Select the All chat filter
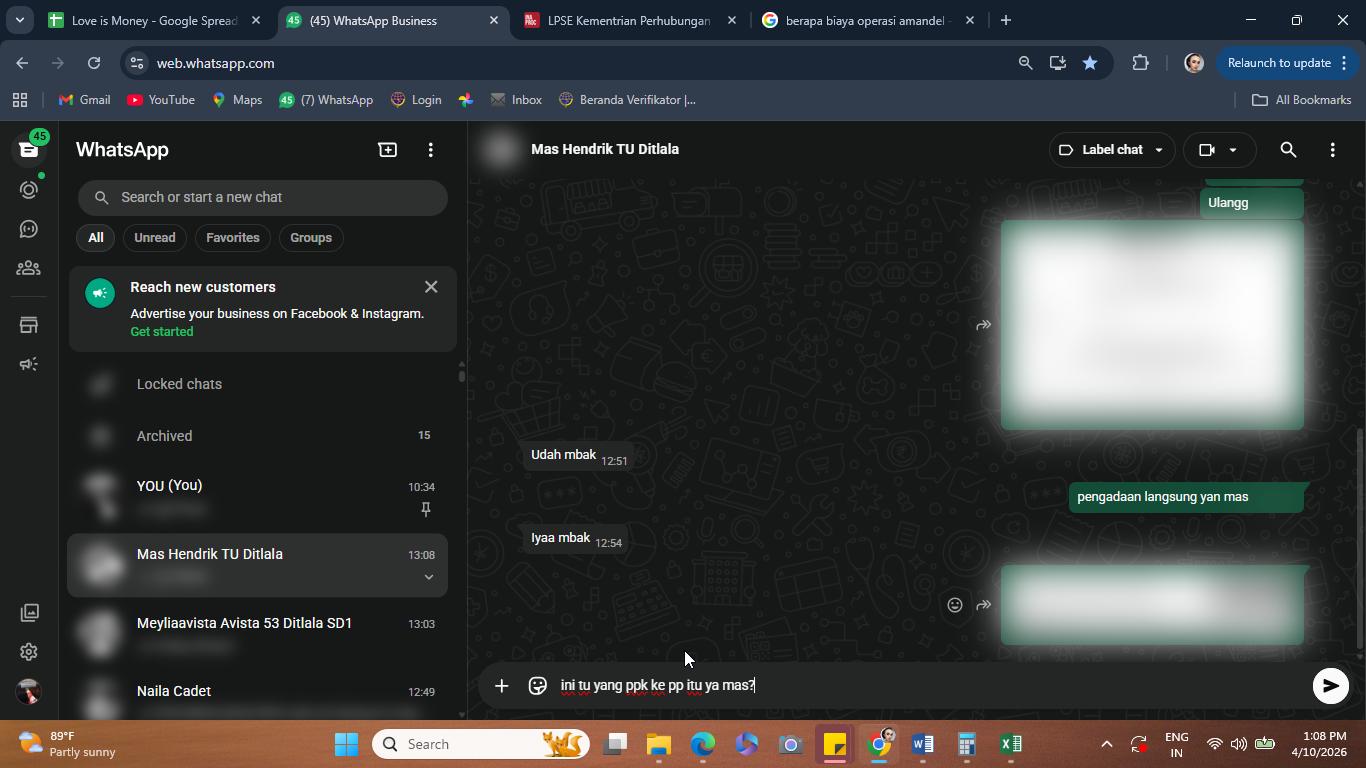Screen dimensions: 1366x768 click(x=95, y=238)
